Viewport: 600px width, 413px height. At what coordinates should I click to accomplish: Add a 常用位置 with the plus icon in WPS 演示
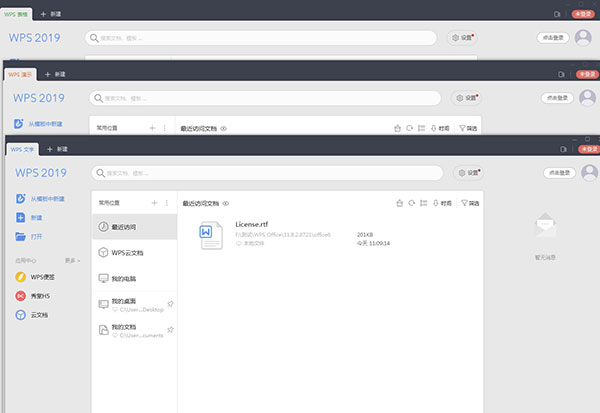(x=152, y=128)
